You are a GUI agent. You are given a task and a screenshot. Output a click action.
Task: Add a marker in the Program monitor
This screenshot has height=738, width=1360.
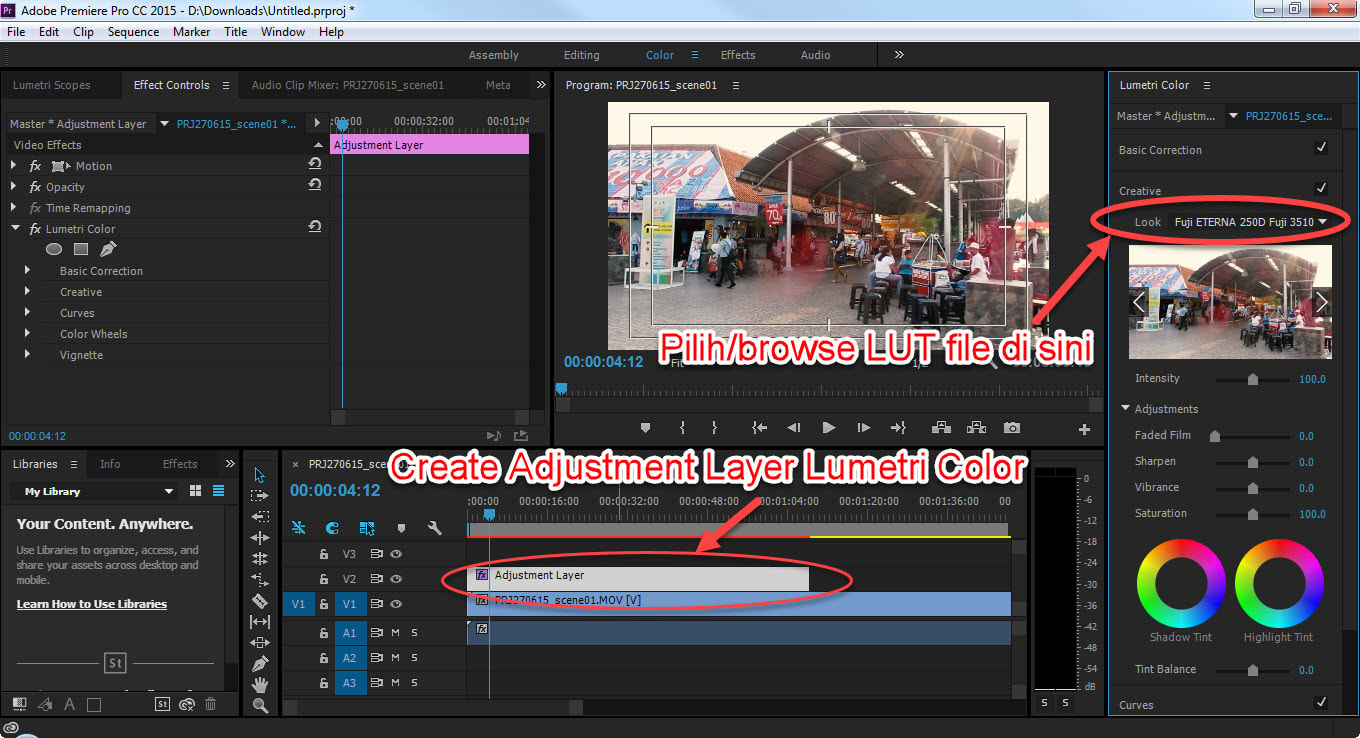[645, 428]
